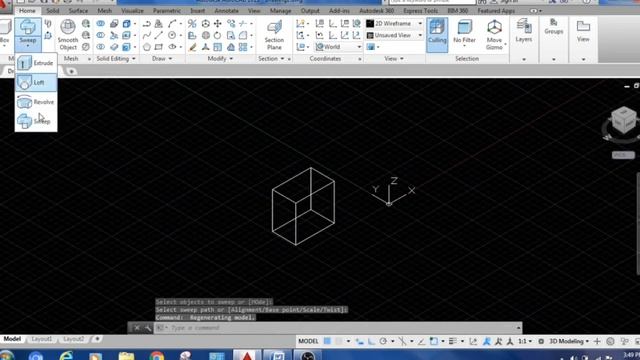Open the View panel folder icon

pyautogui.click(x=583, y=31)
